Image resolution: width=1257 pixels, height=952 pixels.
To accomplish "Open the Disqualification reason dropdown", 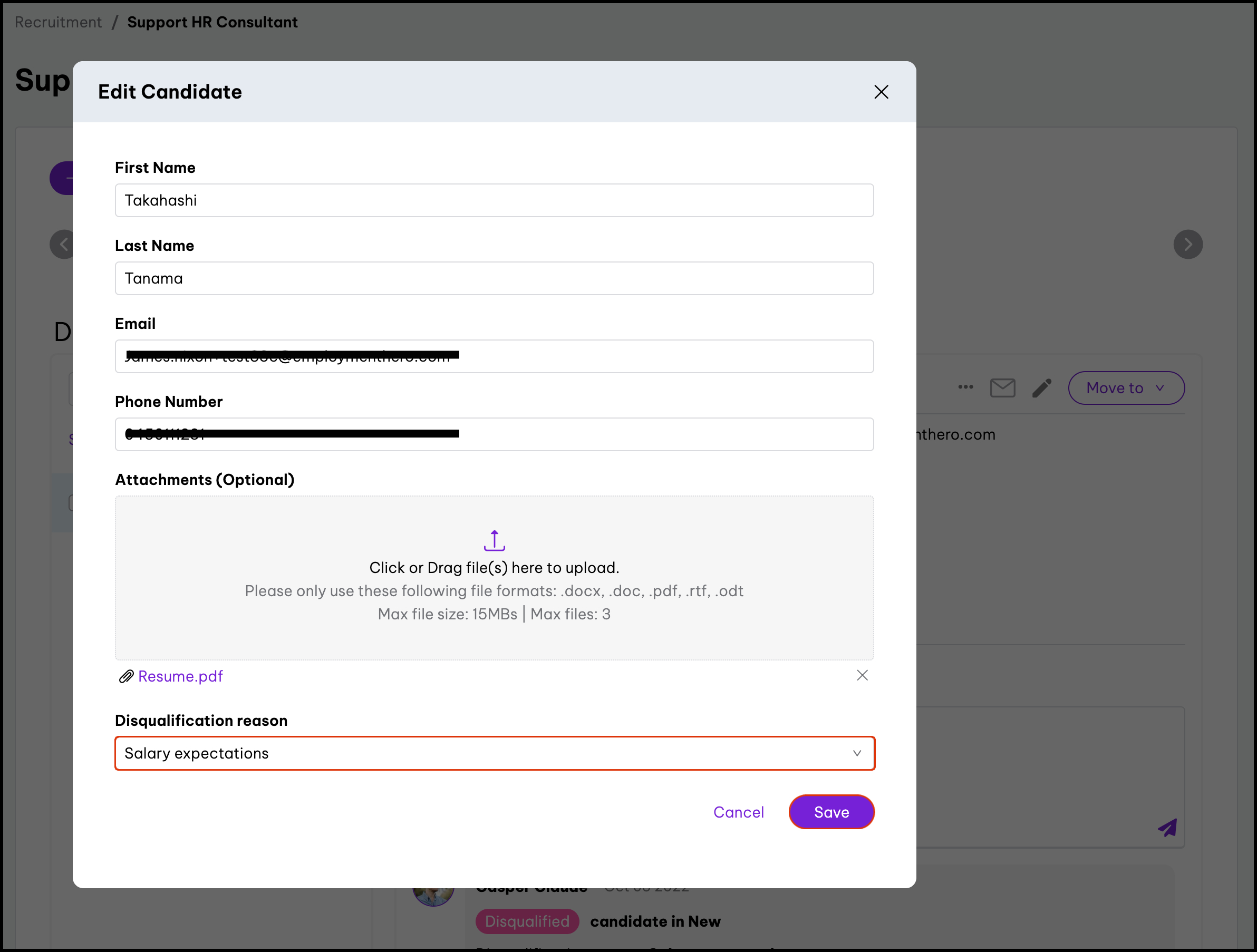I will 494,753.
